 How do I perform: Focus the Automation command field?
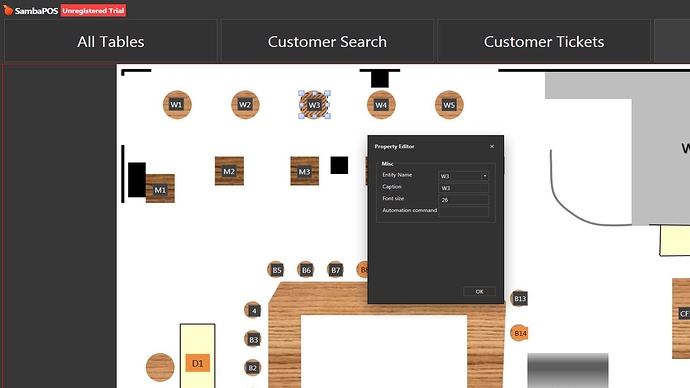coord(463,211)
